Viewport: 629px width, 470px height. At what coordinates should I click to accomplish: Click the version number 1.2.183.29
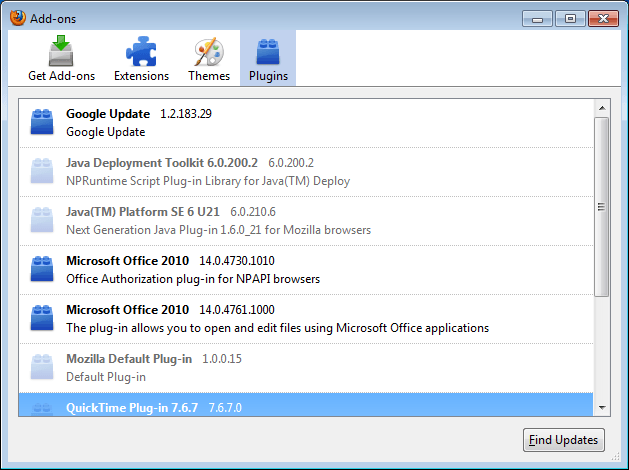click(186, 114)
